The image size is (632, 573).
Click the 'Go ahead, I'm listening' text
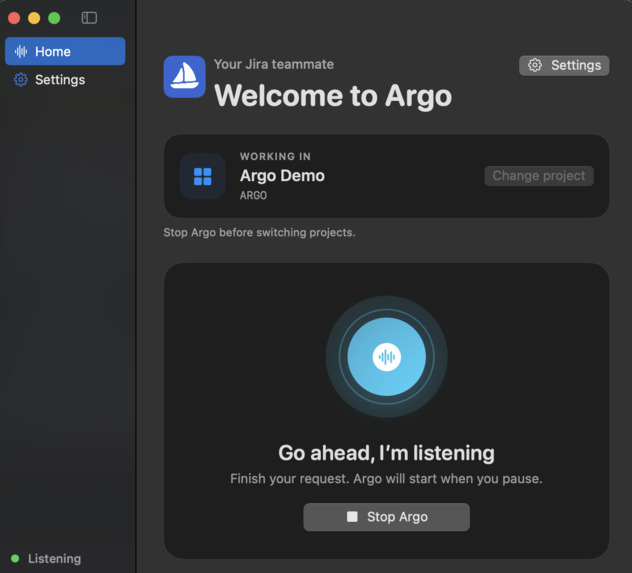[x=387, y=453]
